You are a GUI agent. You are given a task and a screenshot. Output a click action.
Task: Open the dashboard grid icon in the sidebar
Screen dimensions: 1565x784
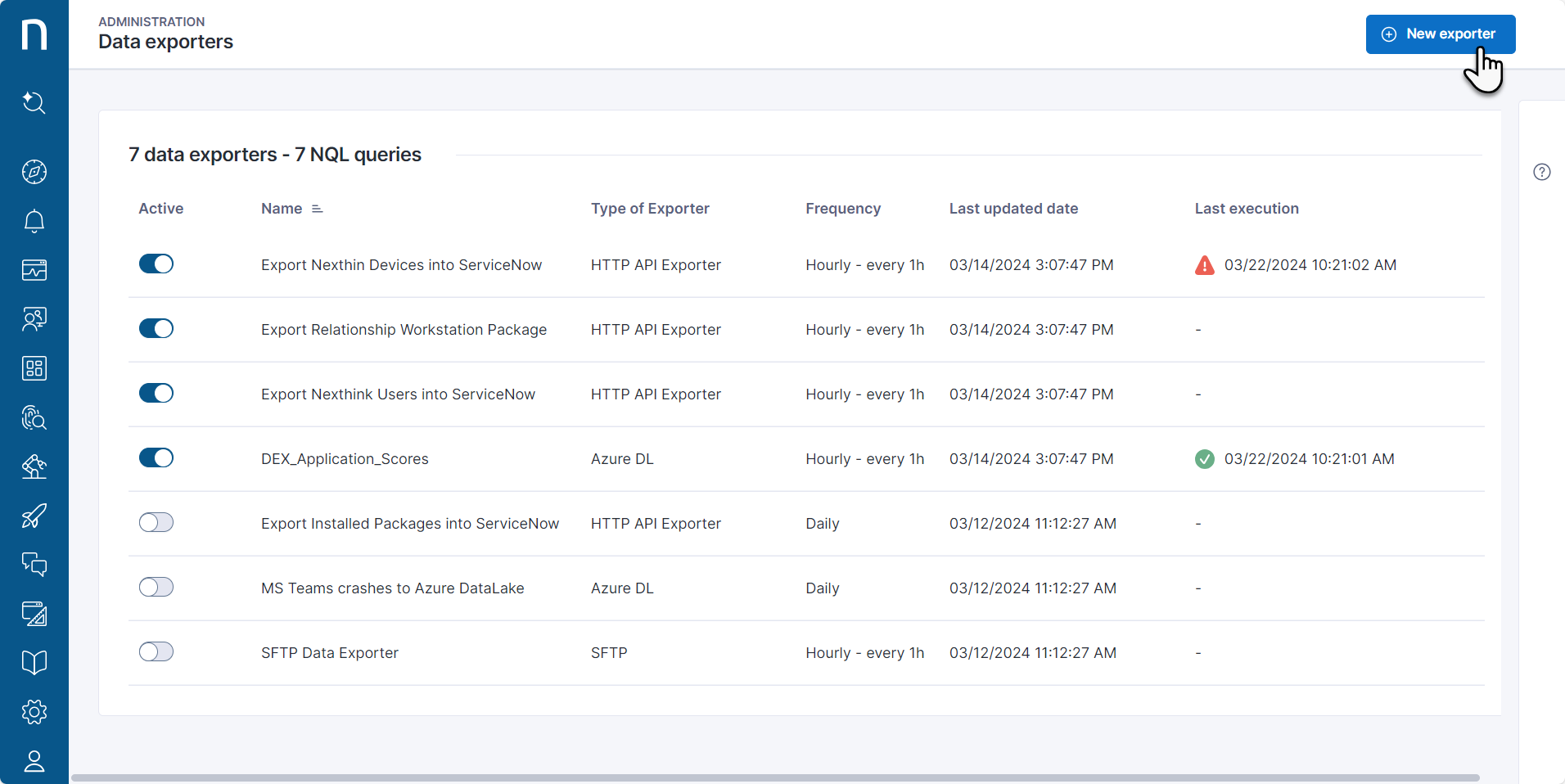pyautogui.click(x=34, y=368)
